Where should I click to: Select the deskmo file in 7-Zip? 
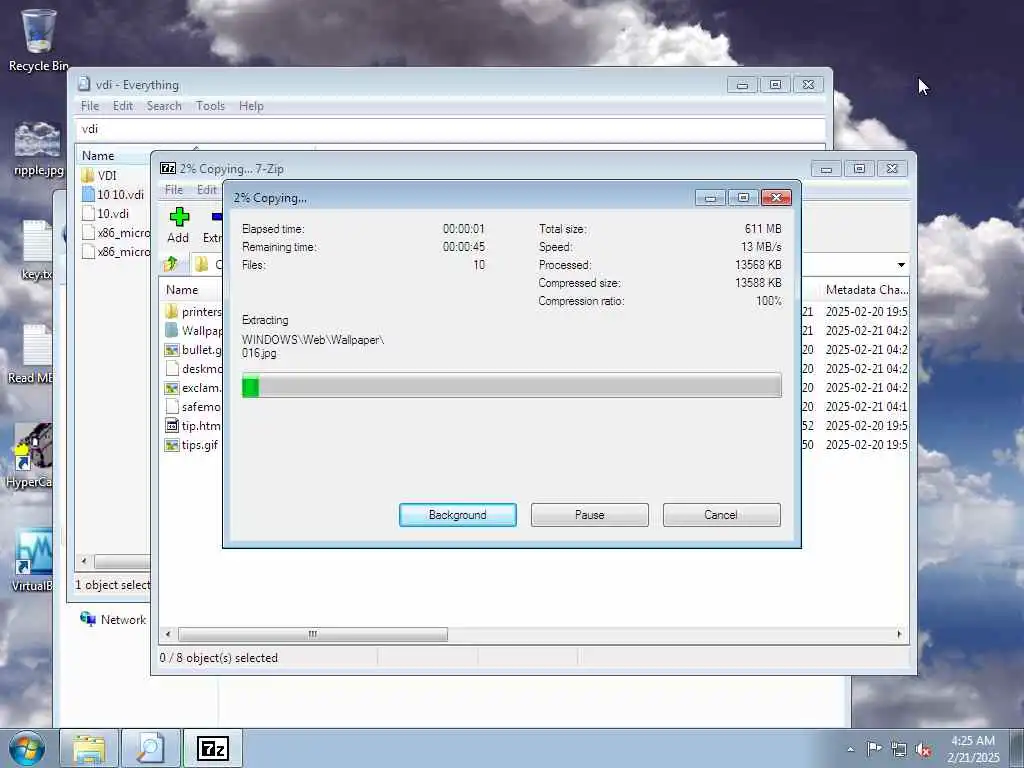pos(193,368)
